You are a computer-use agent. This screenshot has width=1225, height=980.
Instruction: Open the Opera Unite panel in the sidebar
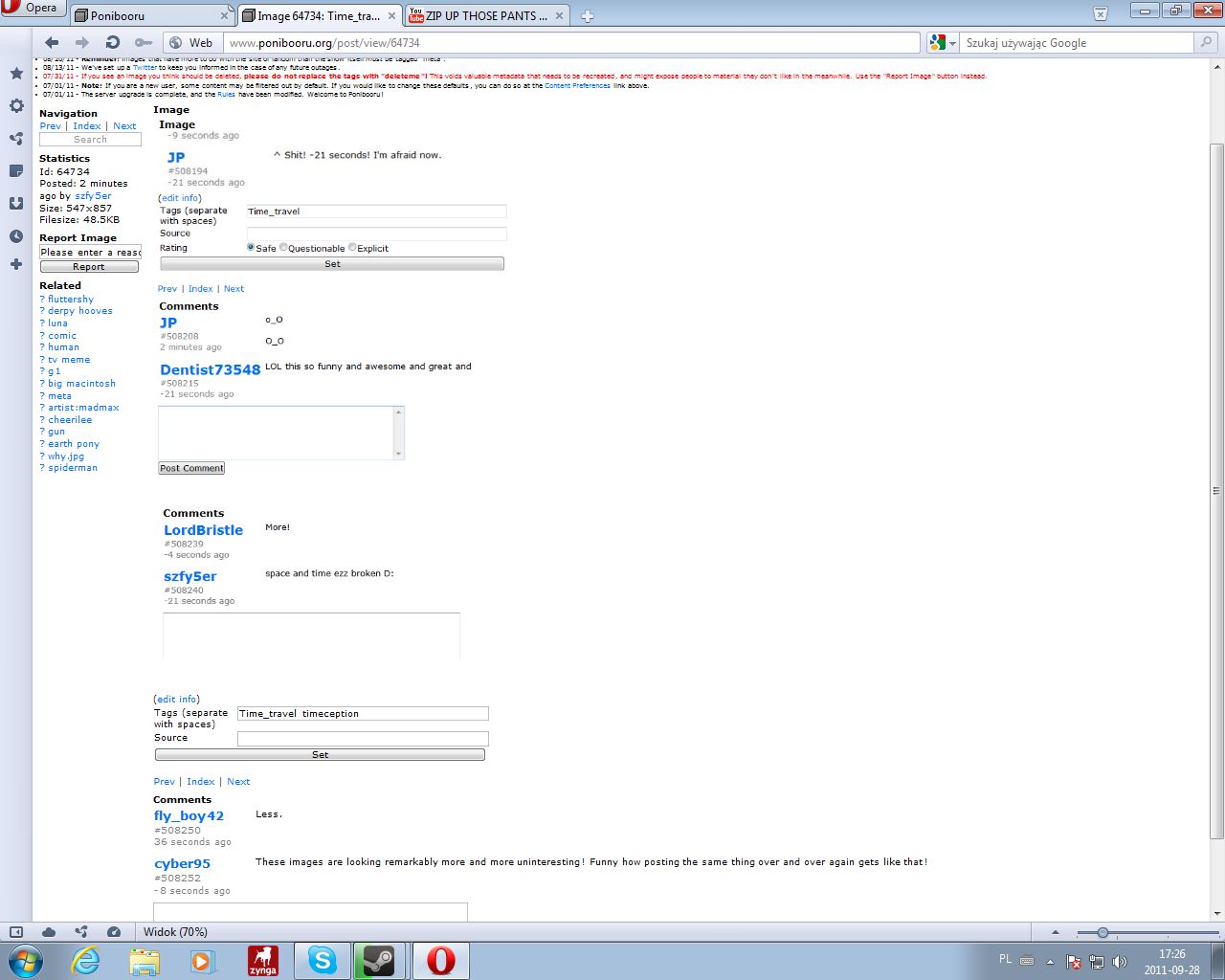16,139
